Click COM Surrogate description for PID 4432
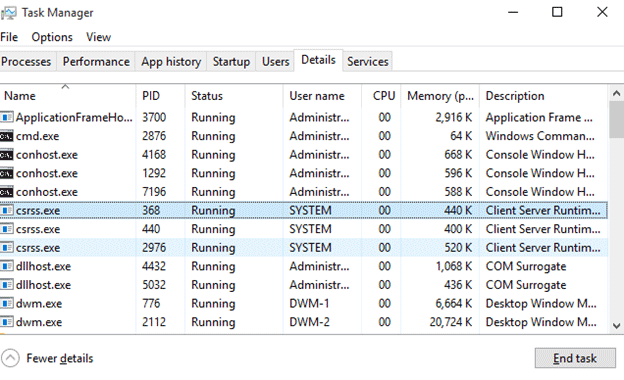Screen dimensions: 624x380 (526, 266)
